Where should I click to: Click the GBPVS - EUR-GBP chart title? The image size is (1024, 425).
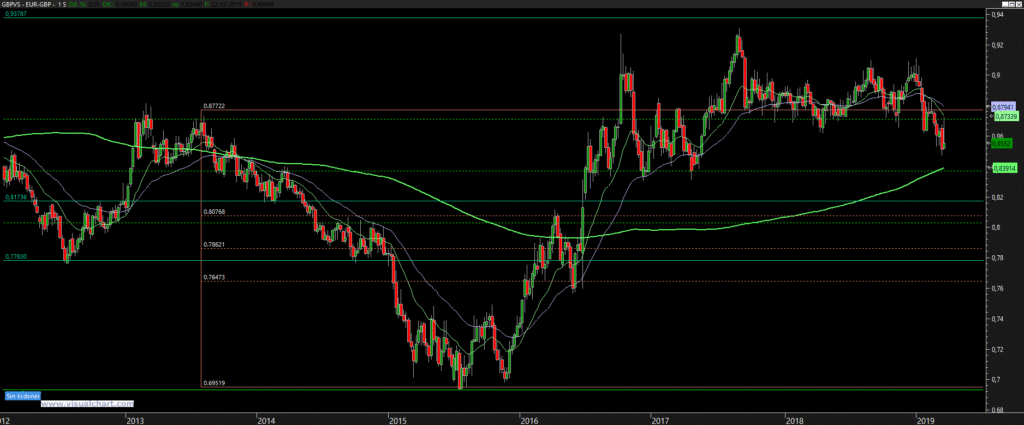pyautogui.click(x=28, y=4)
